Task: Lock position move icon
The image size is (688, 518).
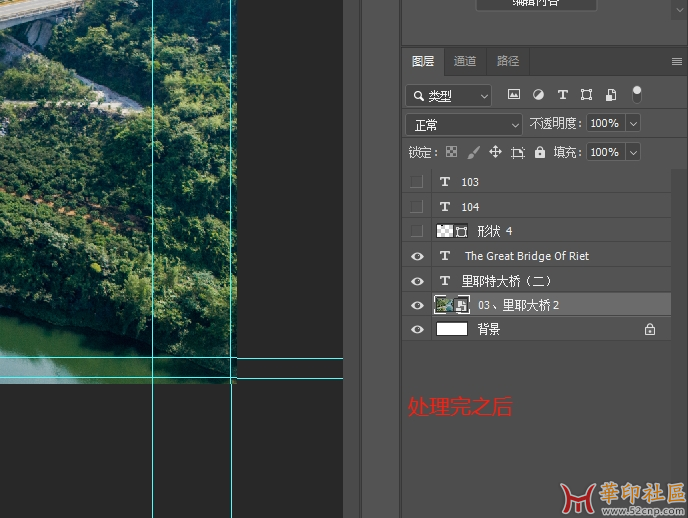Action: [495, 153]
